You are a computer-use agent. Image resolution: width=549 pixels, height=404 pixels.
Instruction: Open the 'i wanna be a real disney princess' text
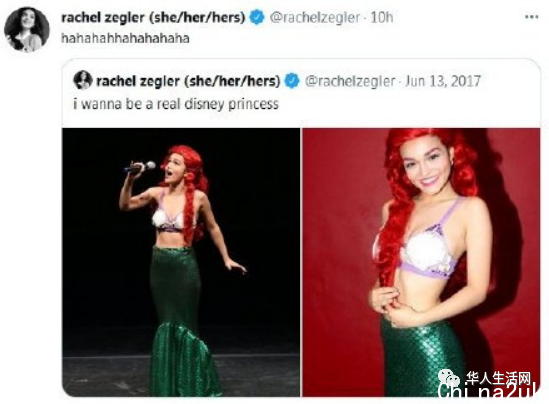176,104
